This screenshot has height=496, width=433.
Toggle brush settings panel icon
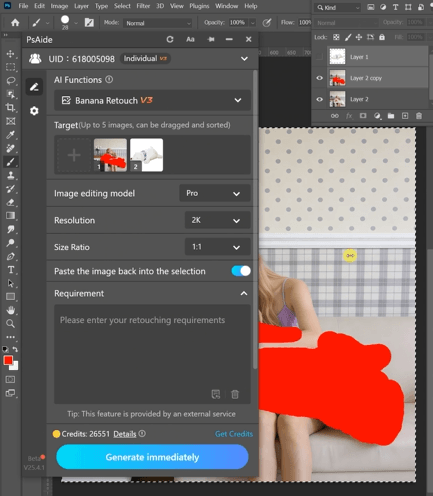[x=89, y=23]
